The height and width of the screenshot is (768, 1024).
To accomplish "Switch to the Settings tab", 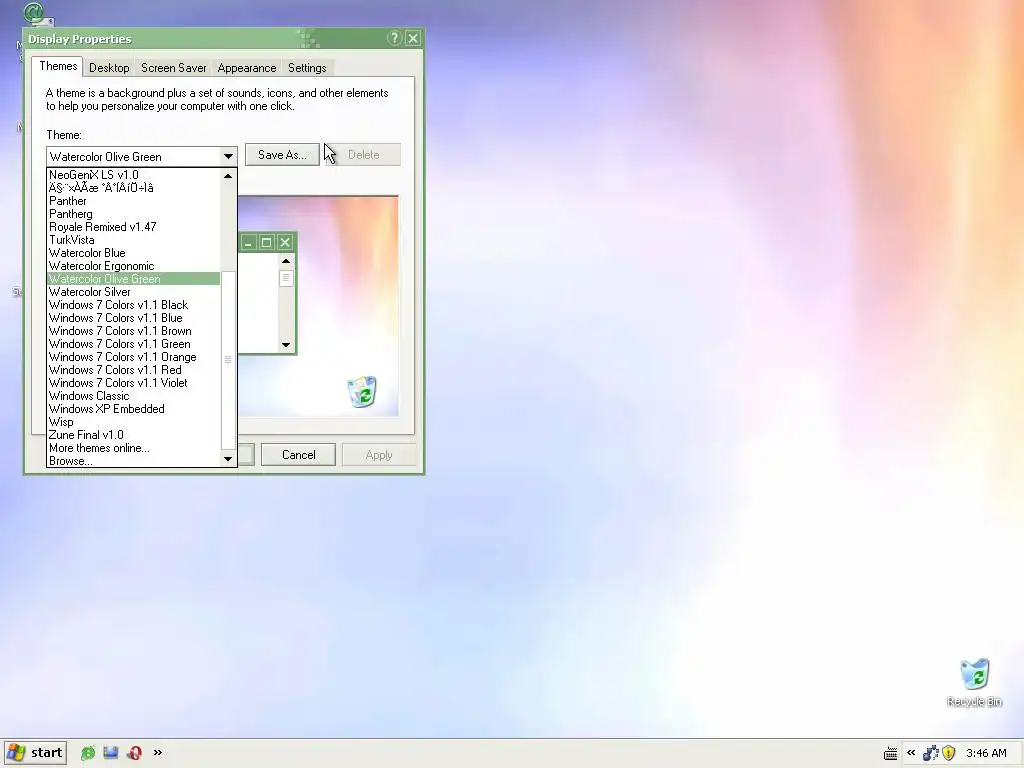I will (x=307, y=68).
